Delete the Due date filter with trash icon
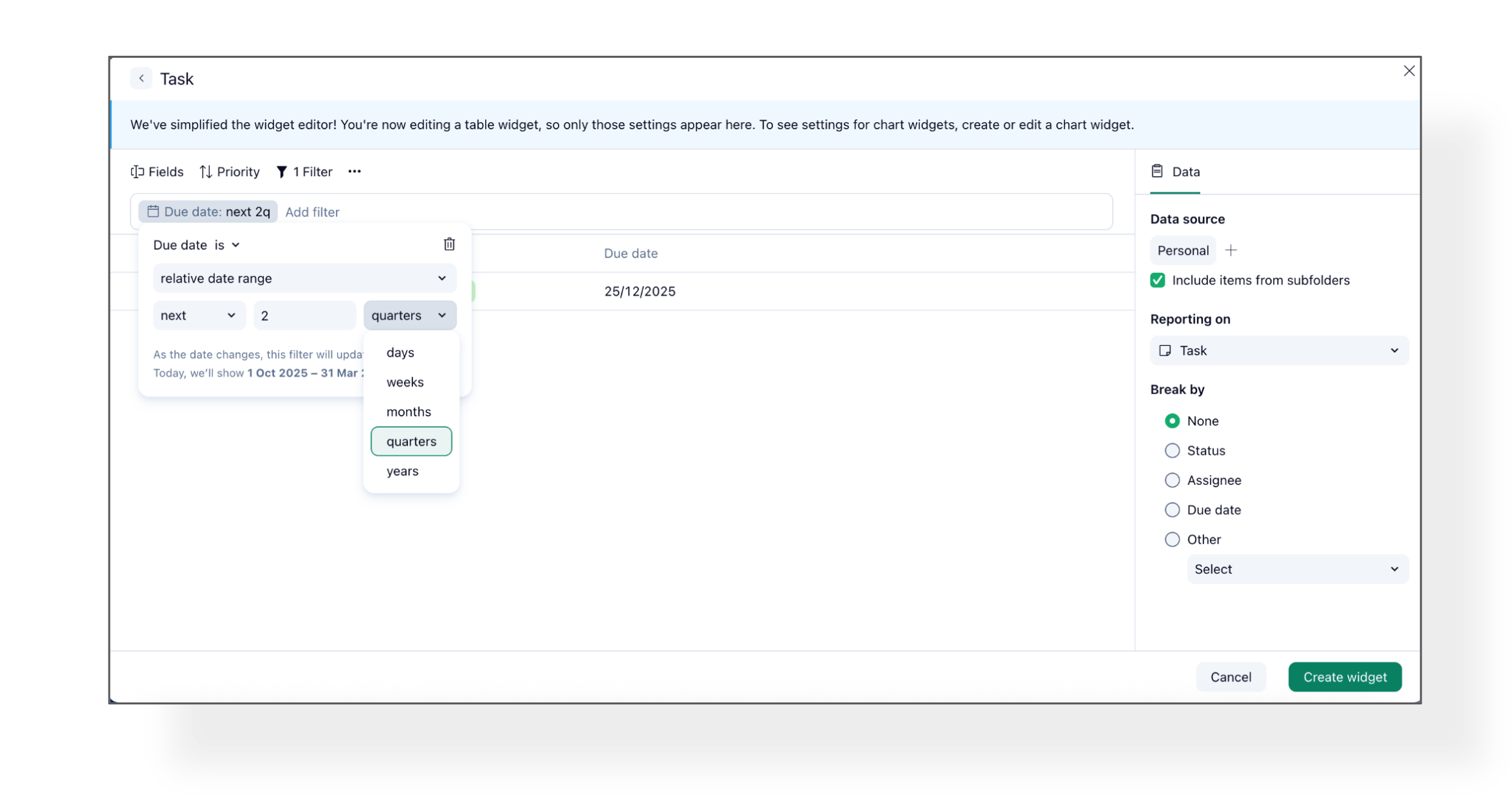1512x794 pixels. (449, 244)
